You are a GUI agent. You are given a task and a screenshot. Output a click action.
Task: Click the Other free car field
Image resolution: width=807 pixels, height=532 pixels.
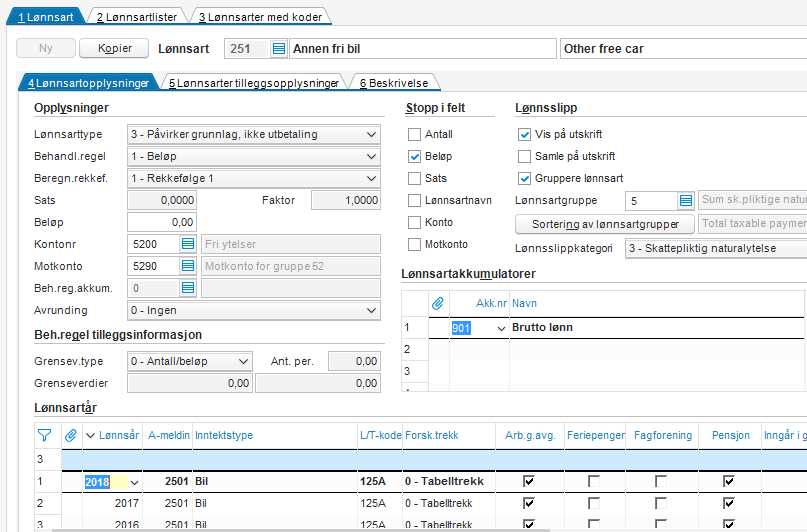coord(683,49)
